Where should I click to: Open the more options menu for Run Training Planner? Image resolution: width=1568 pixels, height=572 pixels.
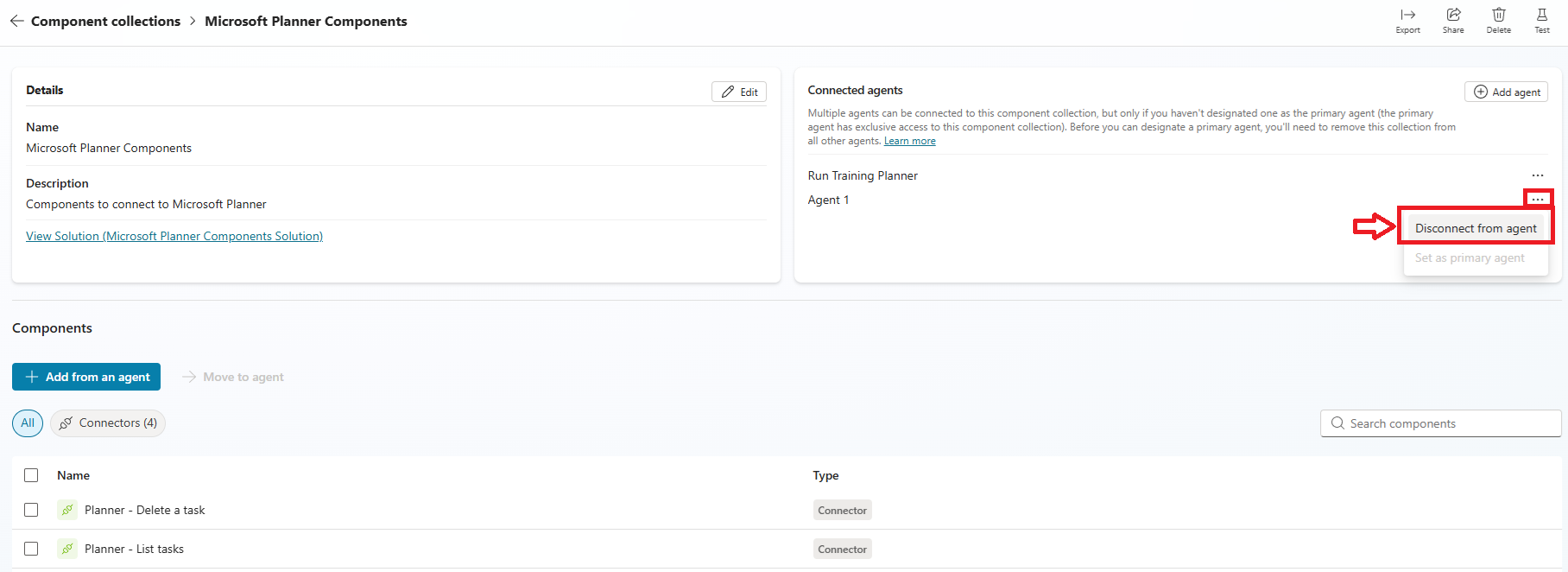[x=1537, y=175]
